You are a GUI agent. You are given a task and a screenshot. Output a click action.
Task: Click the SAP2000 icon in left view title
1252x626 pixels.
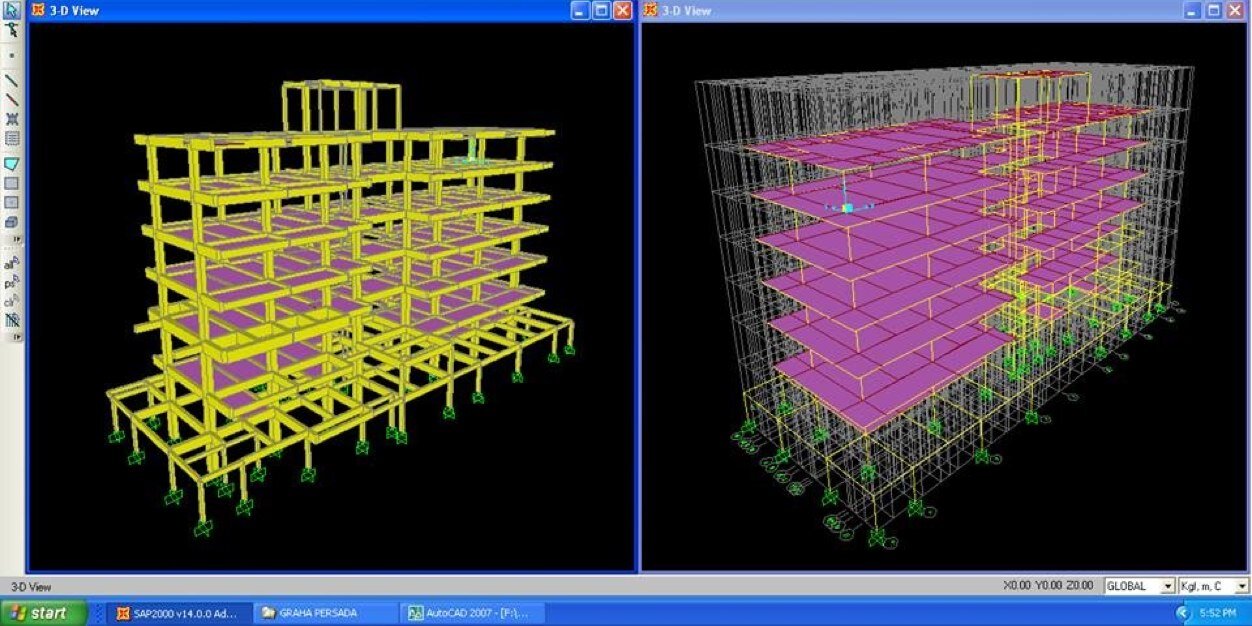pyautogui.click(x=38, y=10)
